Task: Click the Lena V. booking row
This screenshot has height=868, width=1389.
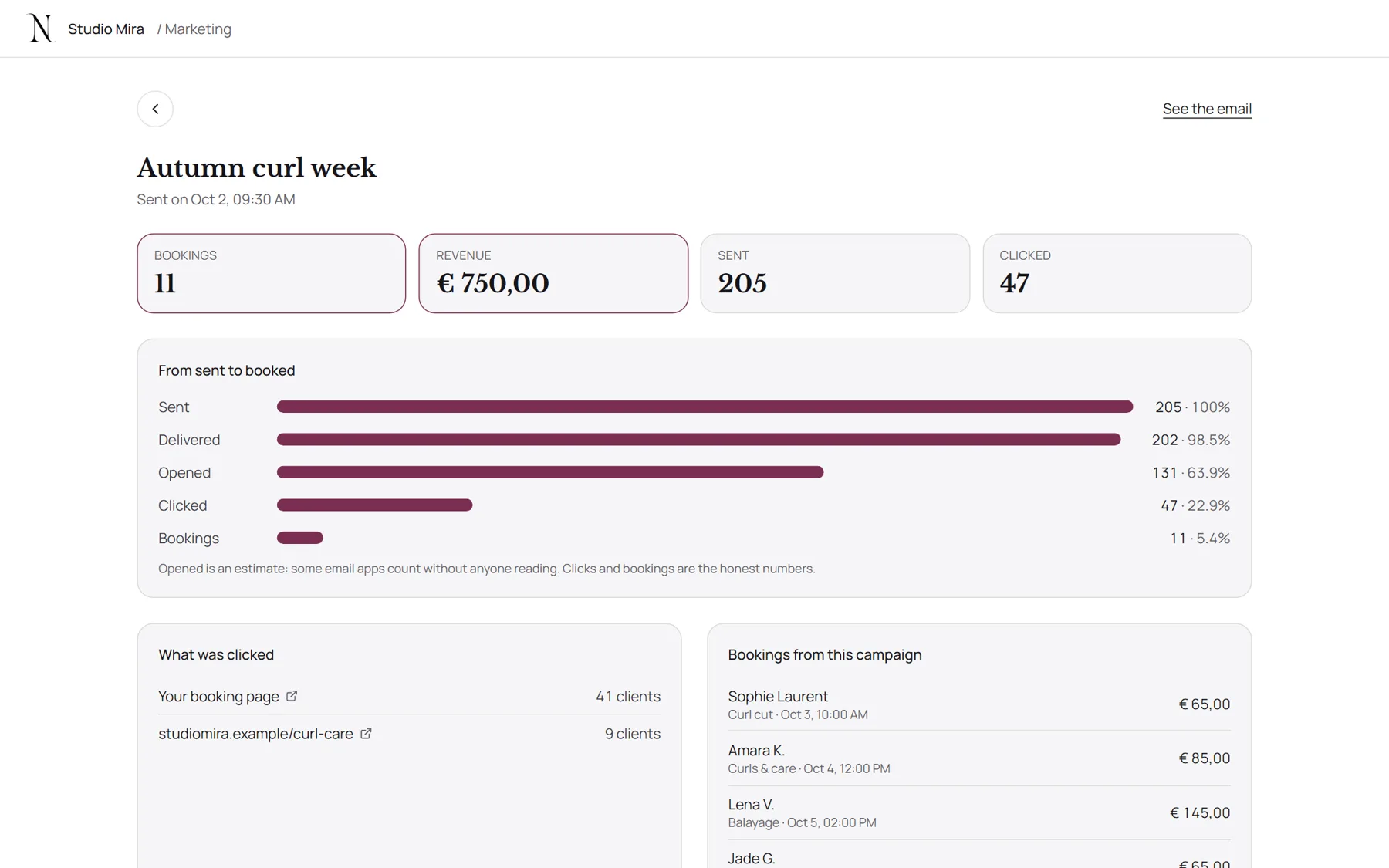Action: pos(978,812)
